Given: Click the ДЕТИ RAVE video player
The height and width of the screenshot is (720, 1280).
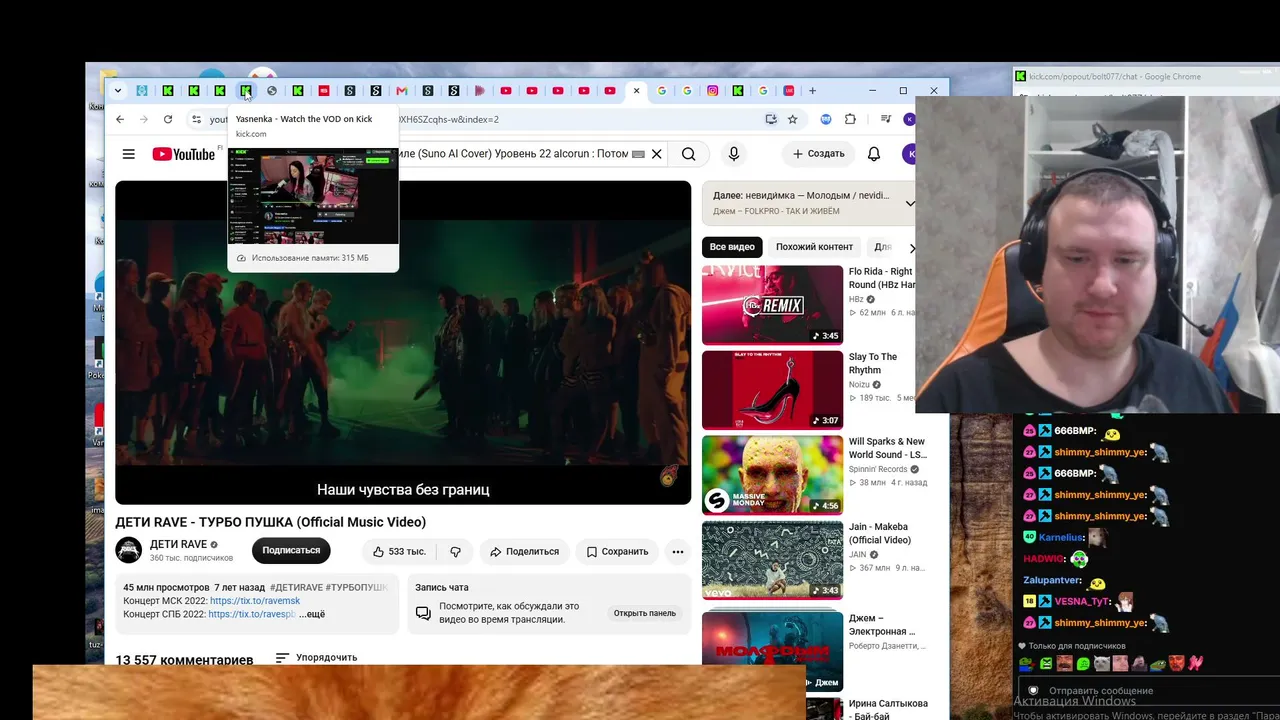Looking at the screenshot, I should click(x=403, y=342).
